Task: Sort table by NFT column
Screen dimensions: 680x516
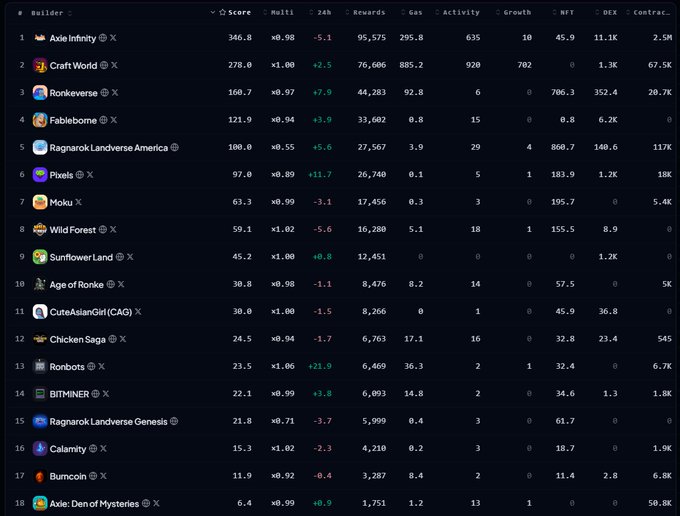Action: coord(563,13)
